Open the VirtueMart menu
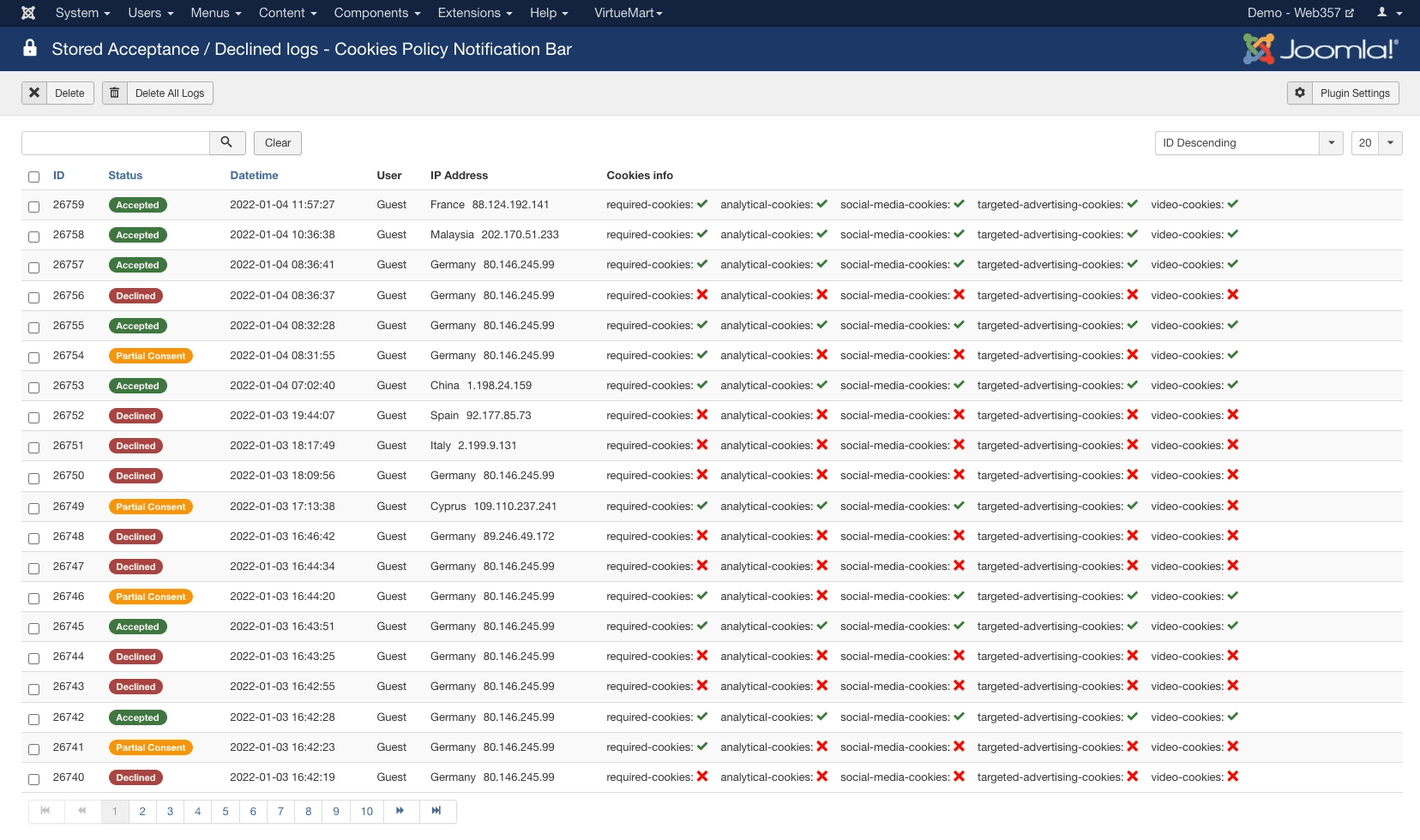 coord(628,13)
